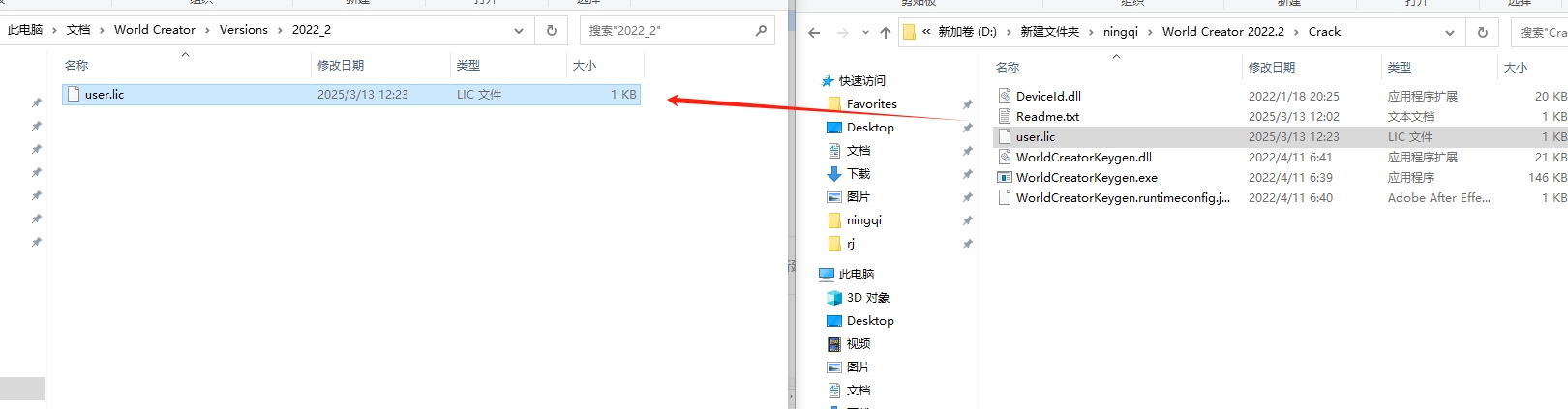1568x409 pixels.
Task: Click 此电脑 breadcrumb in left window
Action: pos(25,30)
